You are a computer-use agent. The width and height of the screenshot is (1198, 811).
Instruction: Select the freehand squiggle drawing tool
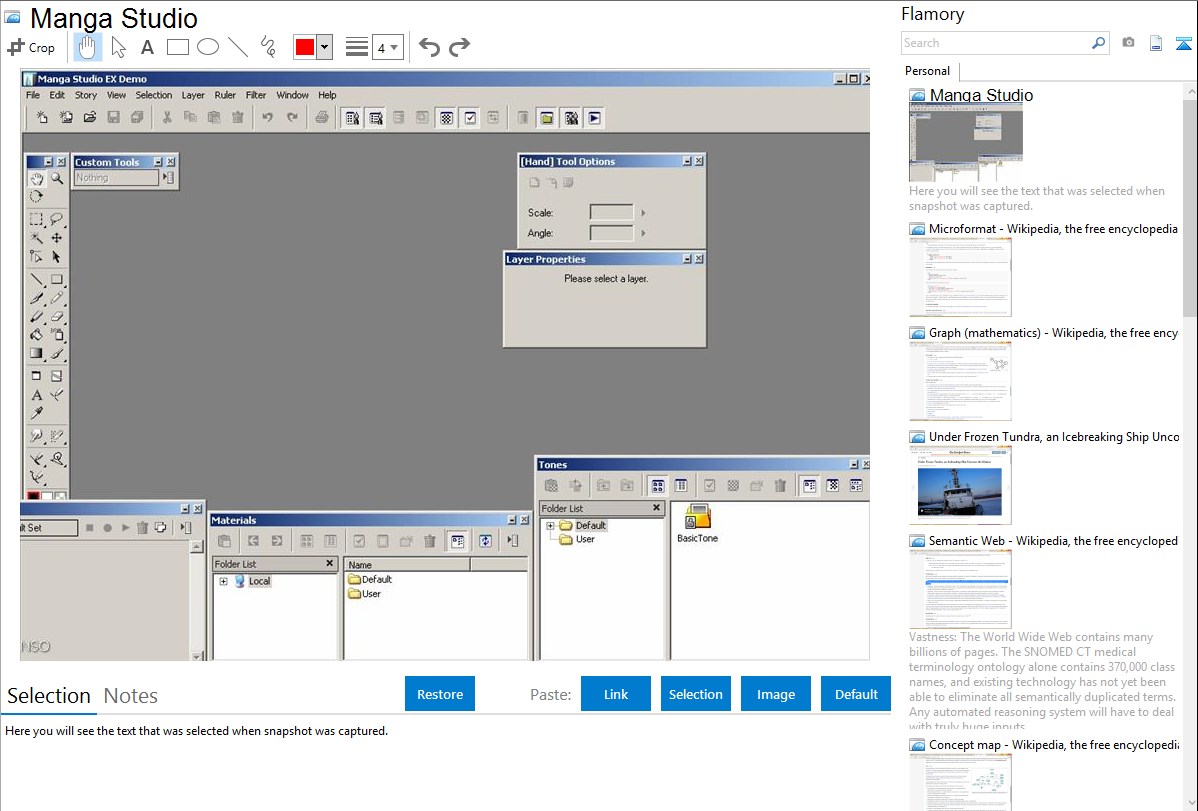[268, 47]
